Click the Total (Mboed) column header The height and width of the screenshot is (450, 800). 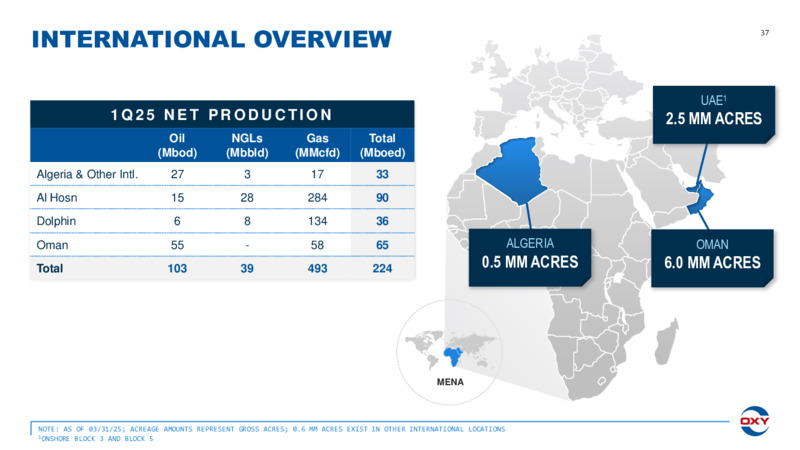coord(382,145)
